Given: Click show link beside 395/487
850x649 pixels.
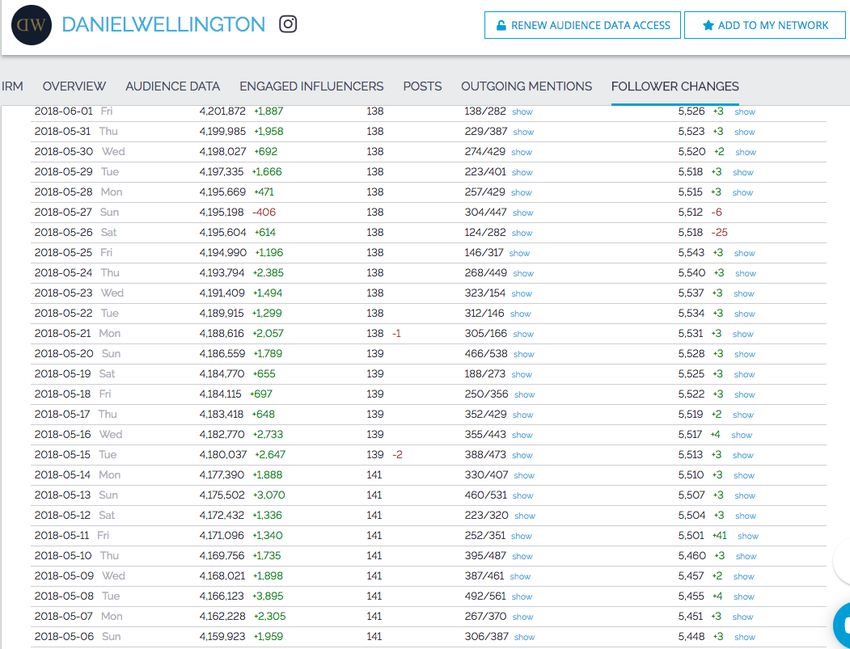Looking at the screenshot, I should point(523,556).
